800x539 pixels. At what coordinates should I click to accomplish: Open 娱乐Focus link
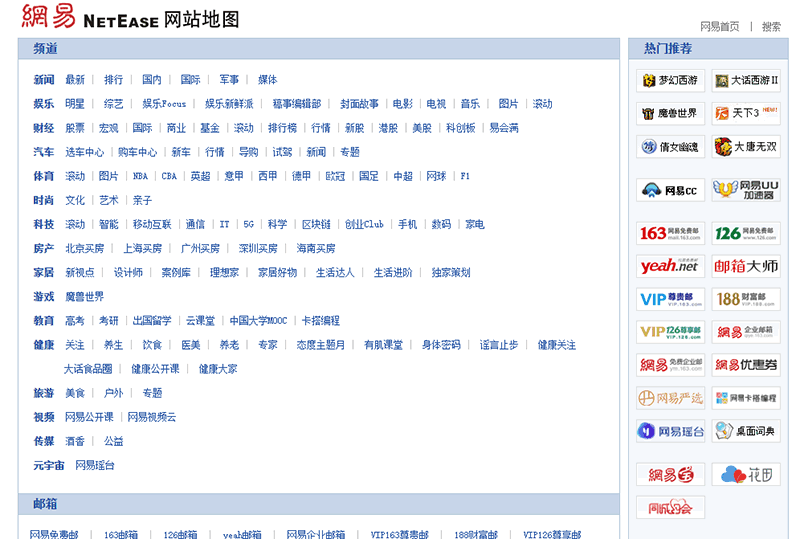[164, 104]
